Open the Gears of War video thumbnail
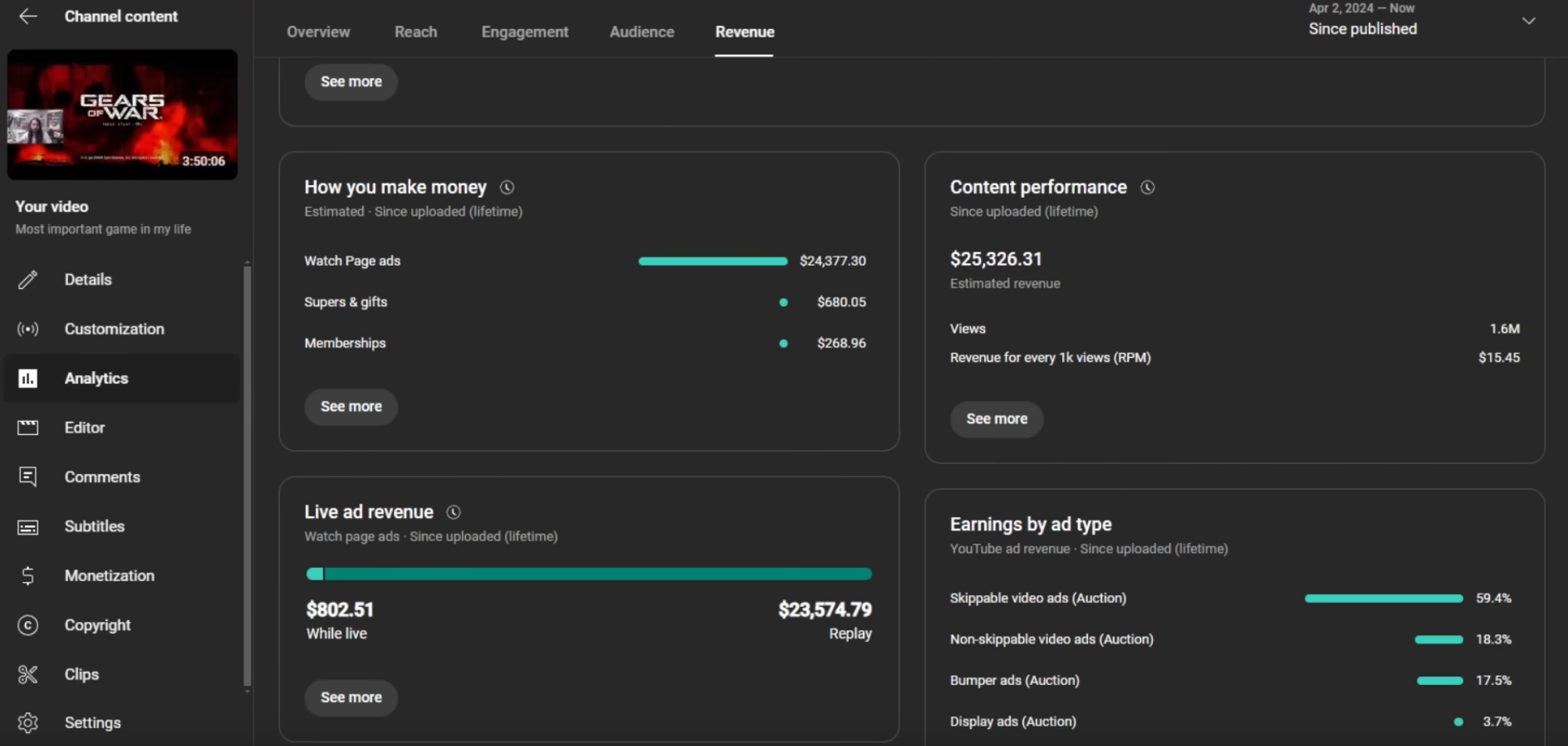The width and height of the screenshot is (1568, 746). pyautogui.click(x=123, y=115)
